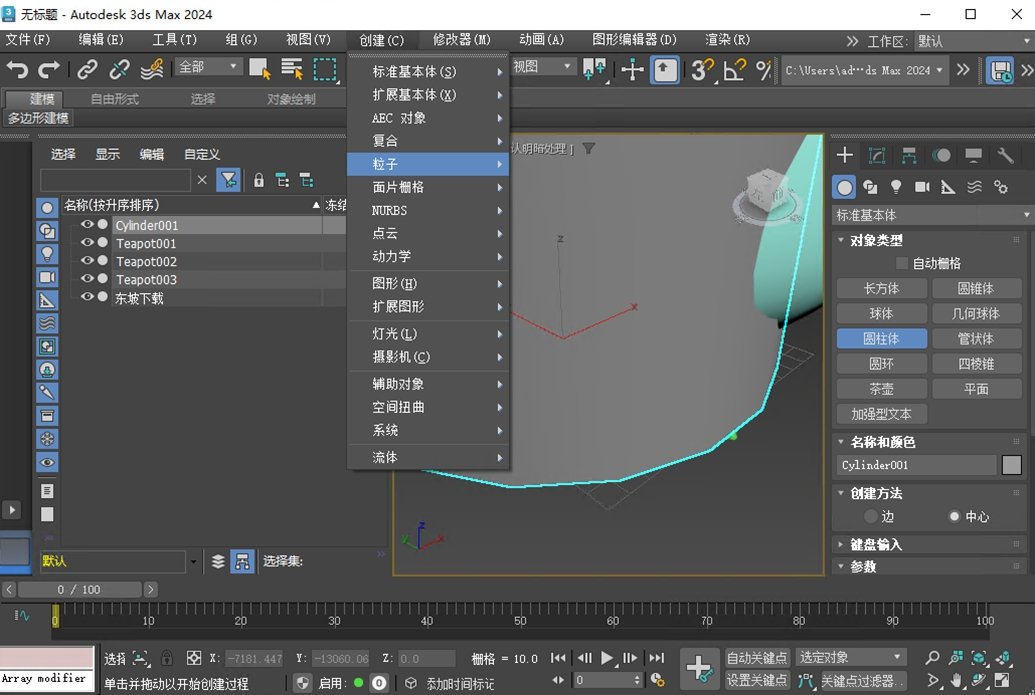Select Space Warps category icon
This screenshot has width=1035, height=695.
(x=974, y=187)
